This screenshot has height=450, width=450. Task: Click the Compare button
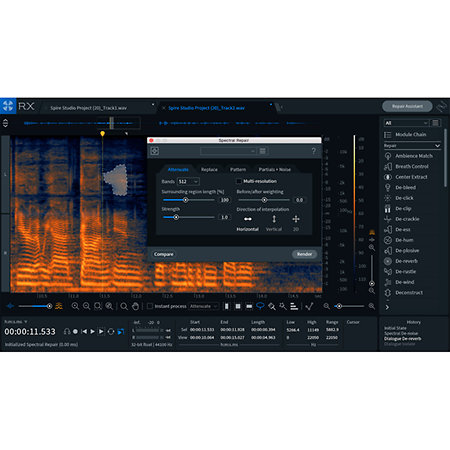[x=163, y=254]
